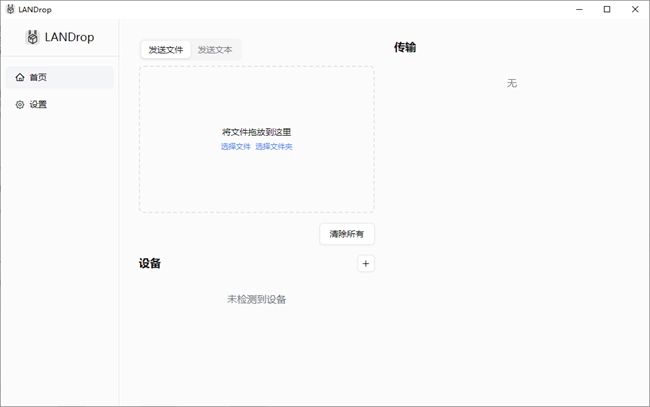Click the LANDrop app icon in the title bar
Screen dimensions: 650x407
10,9
